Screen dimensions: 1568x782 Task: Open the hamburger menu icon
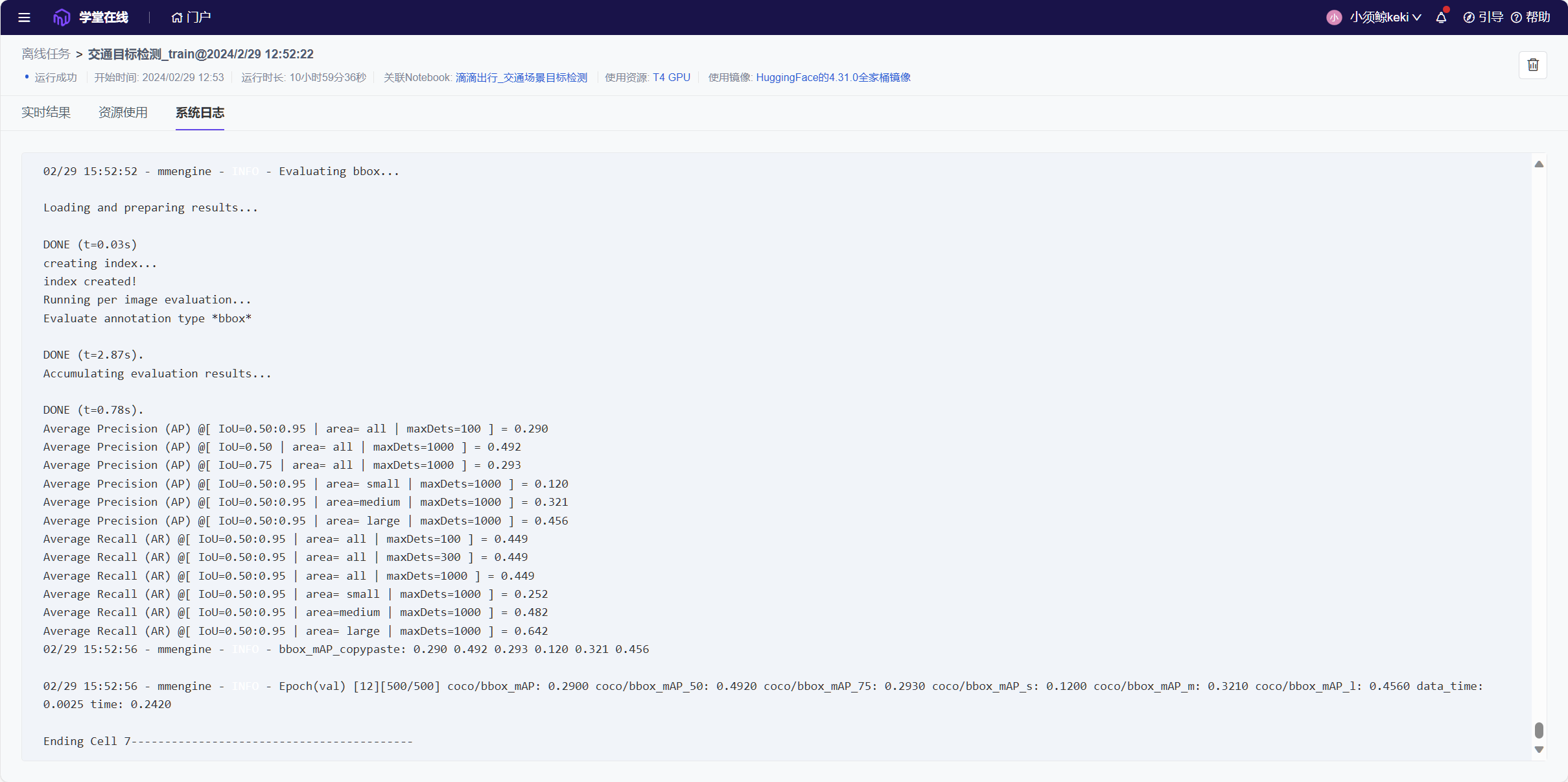coord(24,18)
